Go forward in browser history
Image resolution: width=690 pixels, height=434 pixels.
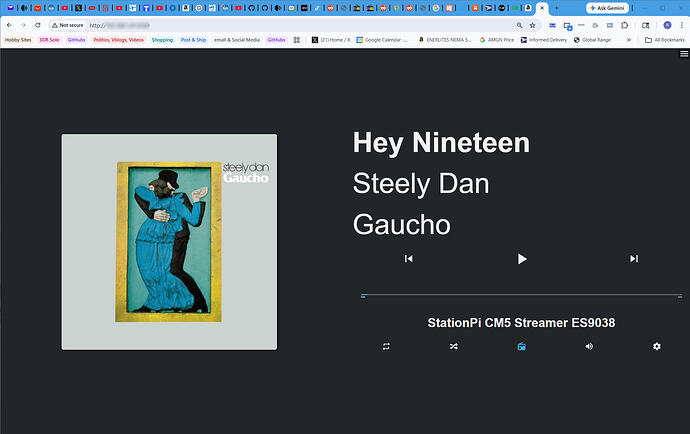[23, 26]
